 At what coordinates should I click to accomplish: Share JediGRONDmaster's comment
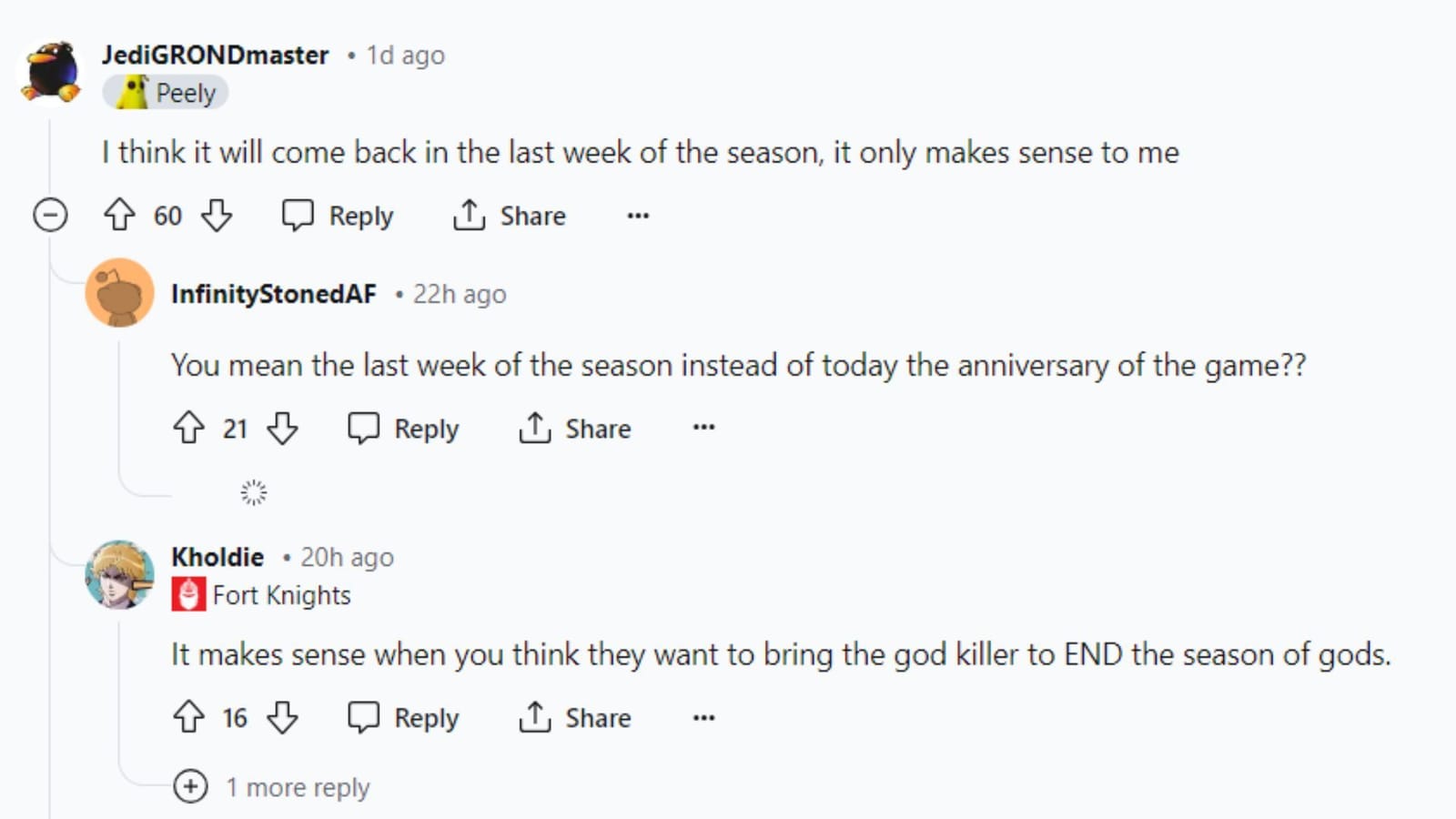(x=508, y=216)
